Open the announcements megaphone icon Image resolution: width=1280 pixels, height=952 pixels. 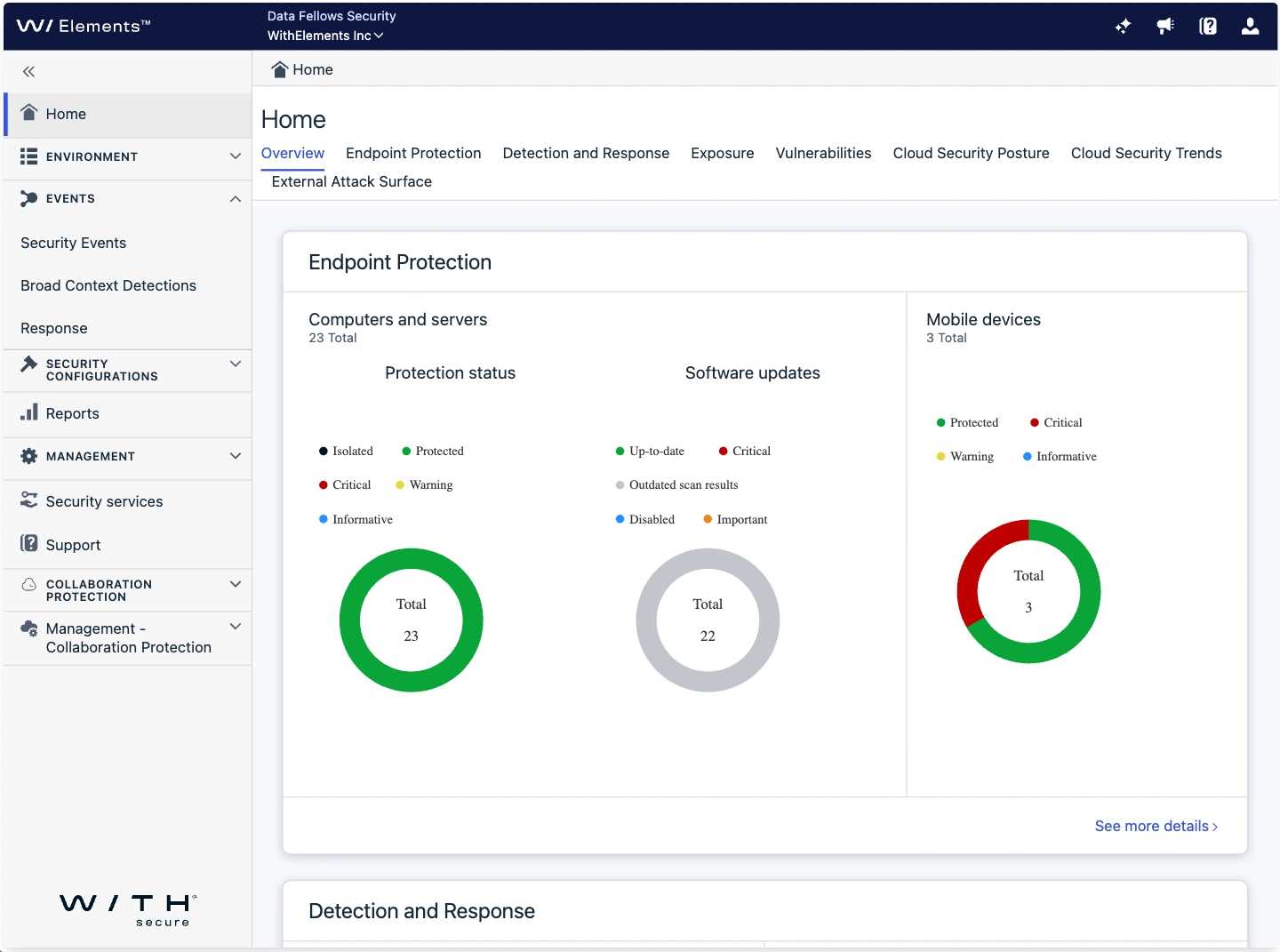[x=1165, y=27]
